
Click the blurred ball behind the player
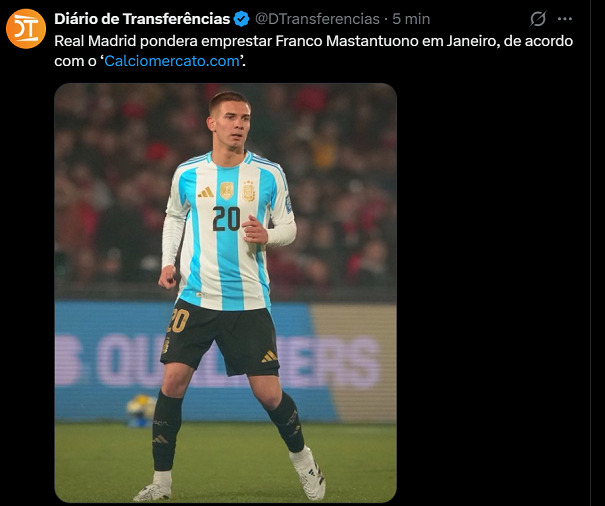tap(142, 410)
